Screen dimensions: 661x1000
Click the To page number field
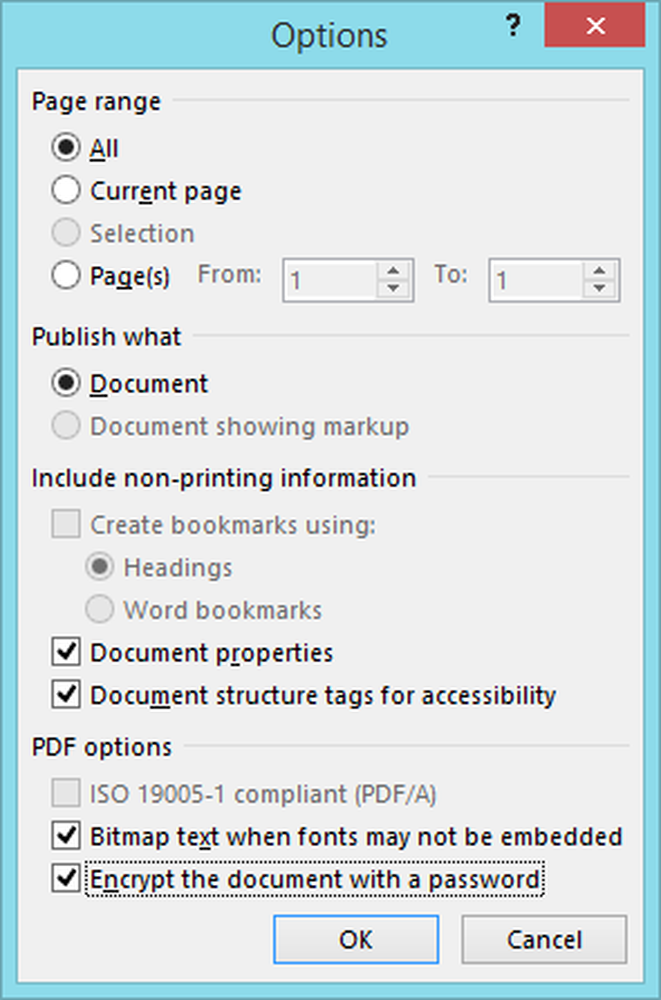coord(534,279)
